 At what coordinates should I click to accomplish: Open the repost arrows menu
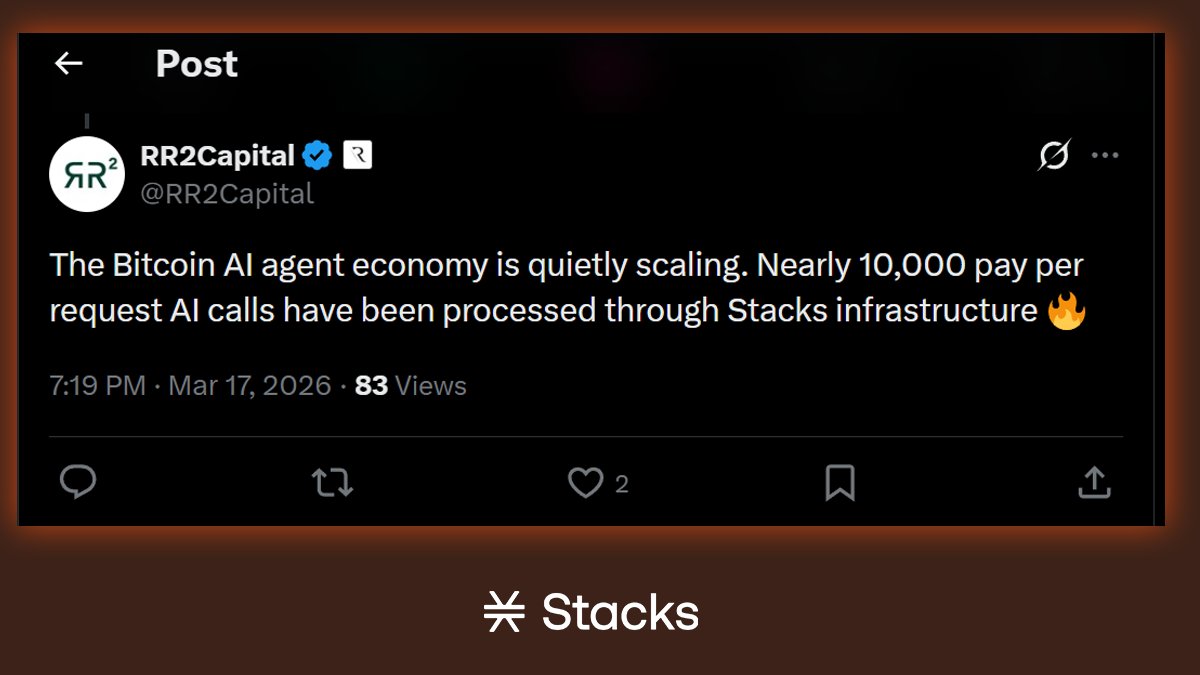[x=332, y=483]
